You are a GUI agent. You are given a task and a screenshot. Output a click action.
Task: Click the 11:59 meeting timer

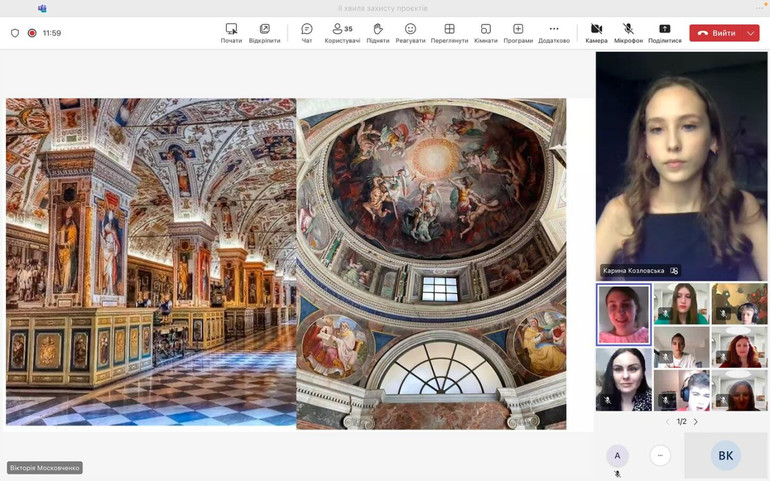point(52,33)
